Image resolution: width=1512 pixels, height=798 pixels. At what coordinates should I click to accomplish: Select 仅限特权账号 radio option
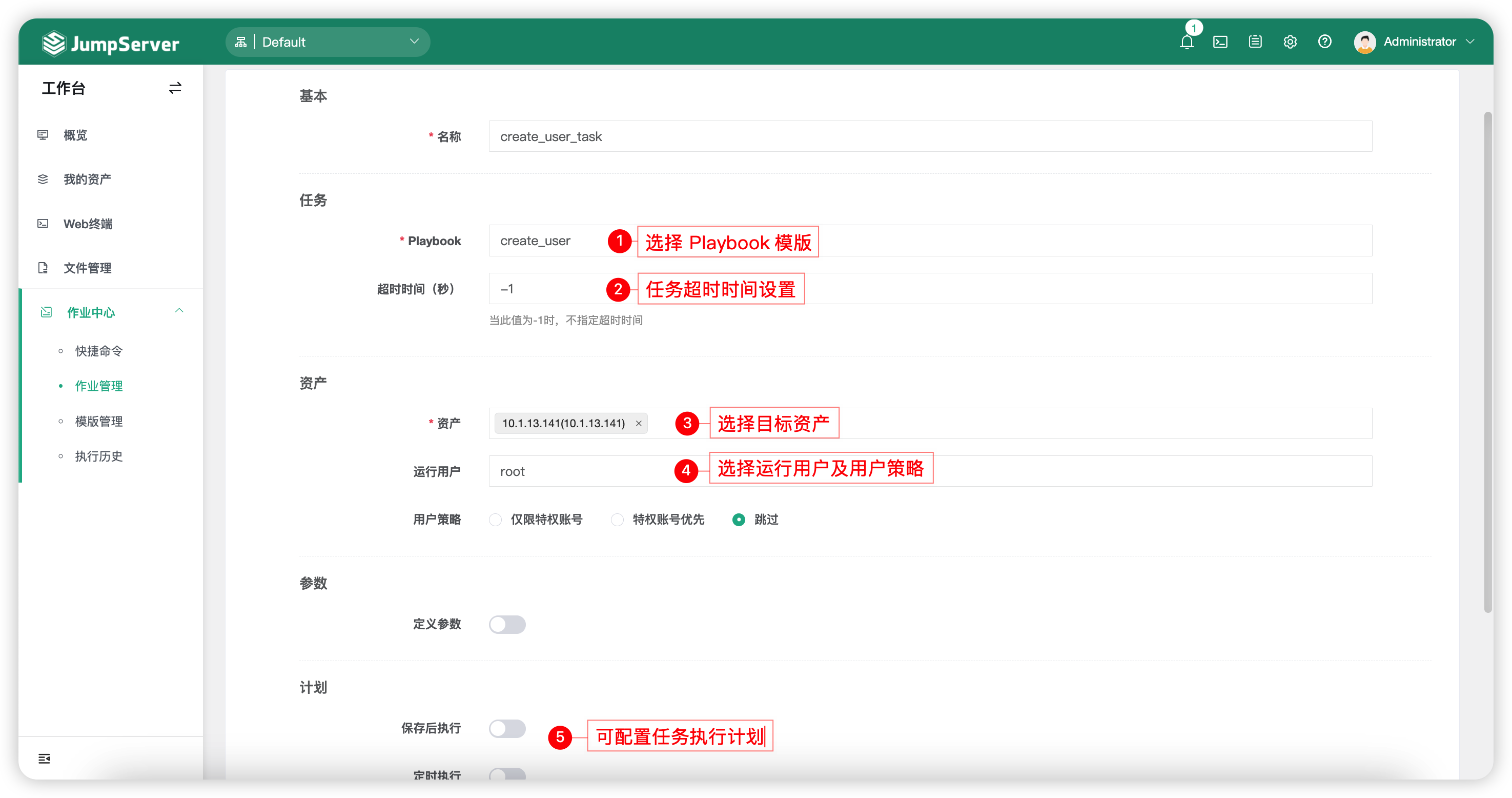[x=496, y=520]
